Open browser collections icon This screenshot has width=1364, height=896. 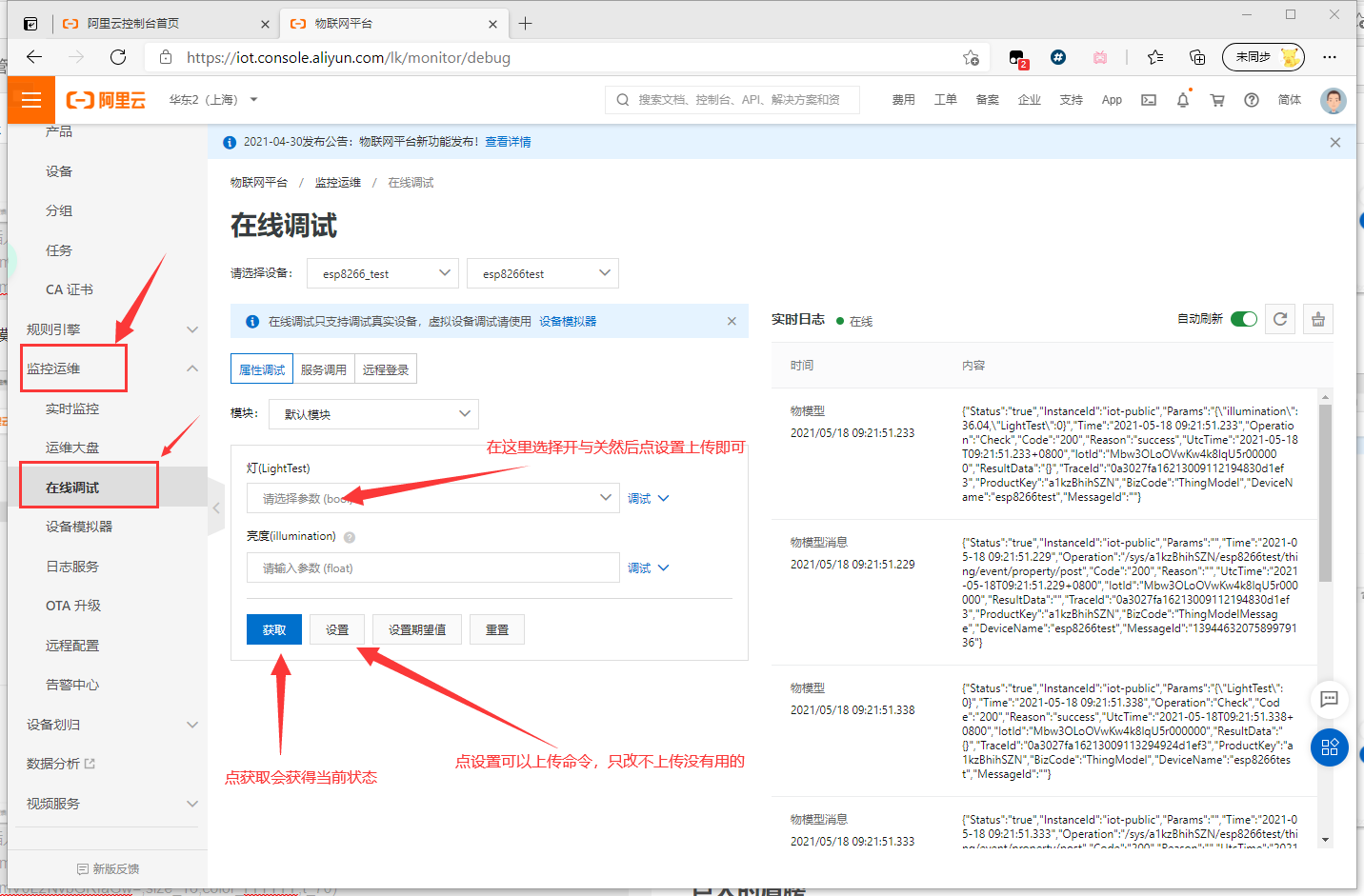pos(1197,57)
